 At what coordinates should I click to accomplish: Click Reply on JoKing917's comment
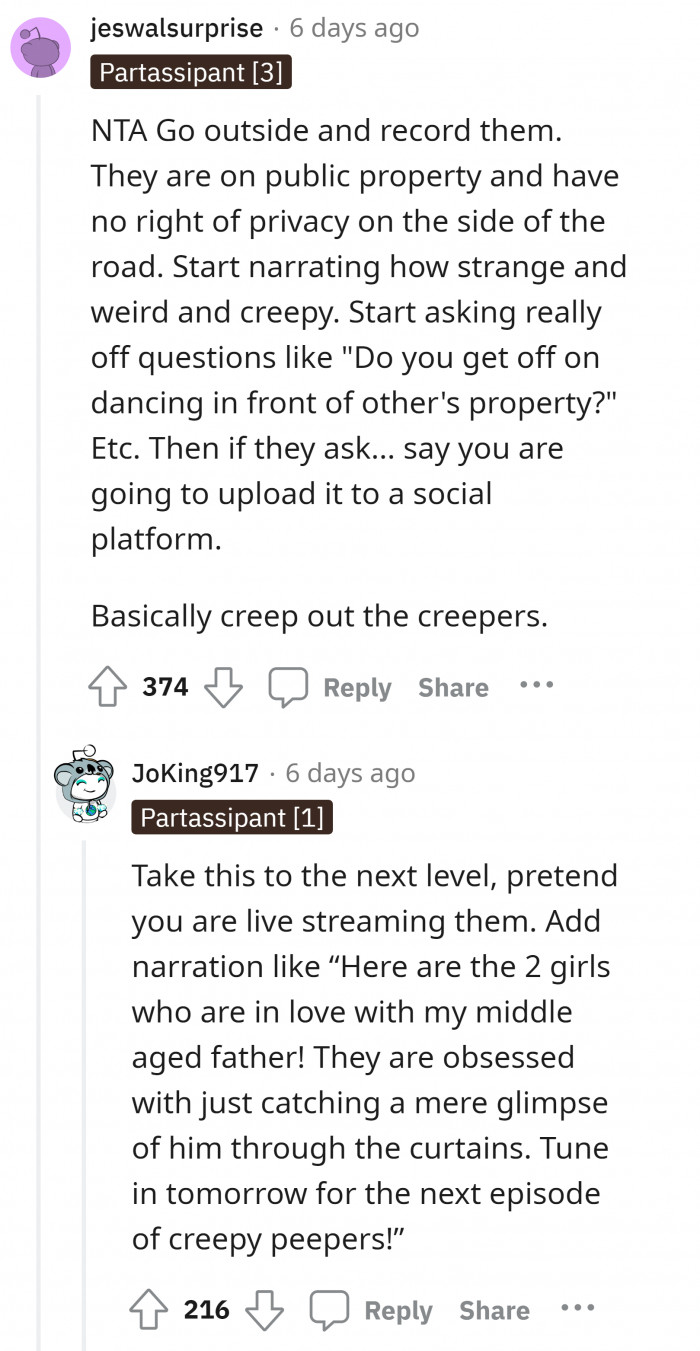click(x=397, y=1308)
